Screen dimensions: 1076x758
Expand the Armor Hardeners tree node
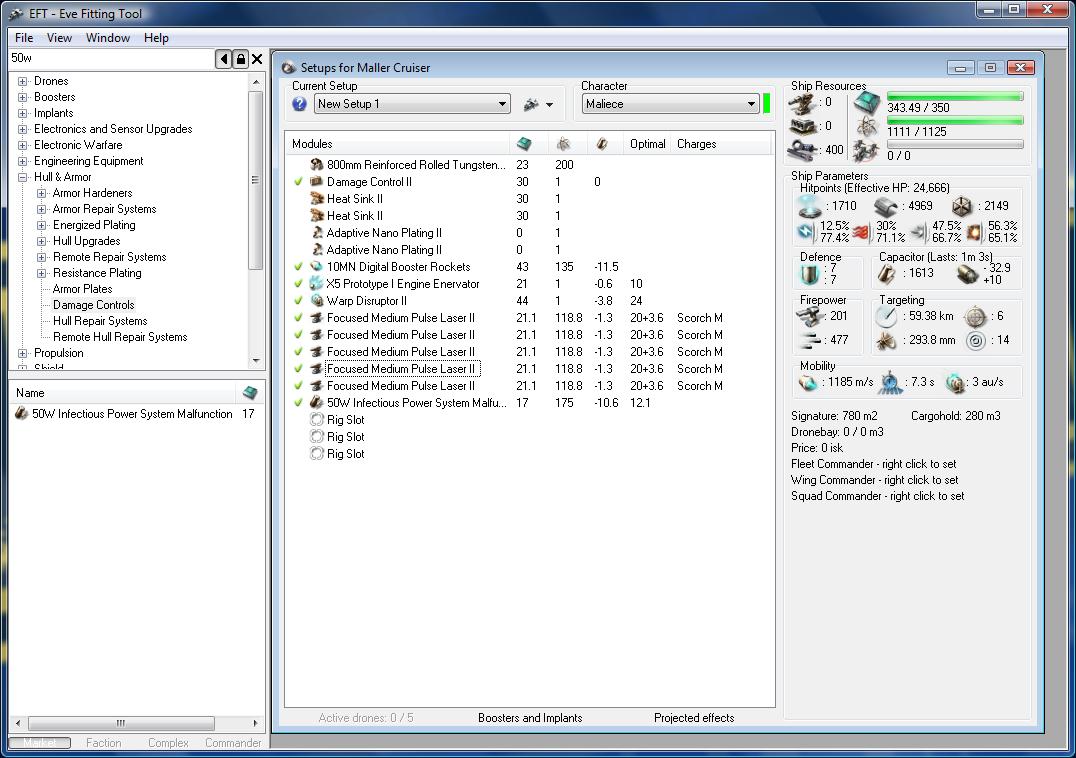(x=42, y=193)
